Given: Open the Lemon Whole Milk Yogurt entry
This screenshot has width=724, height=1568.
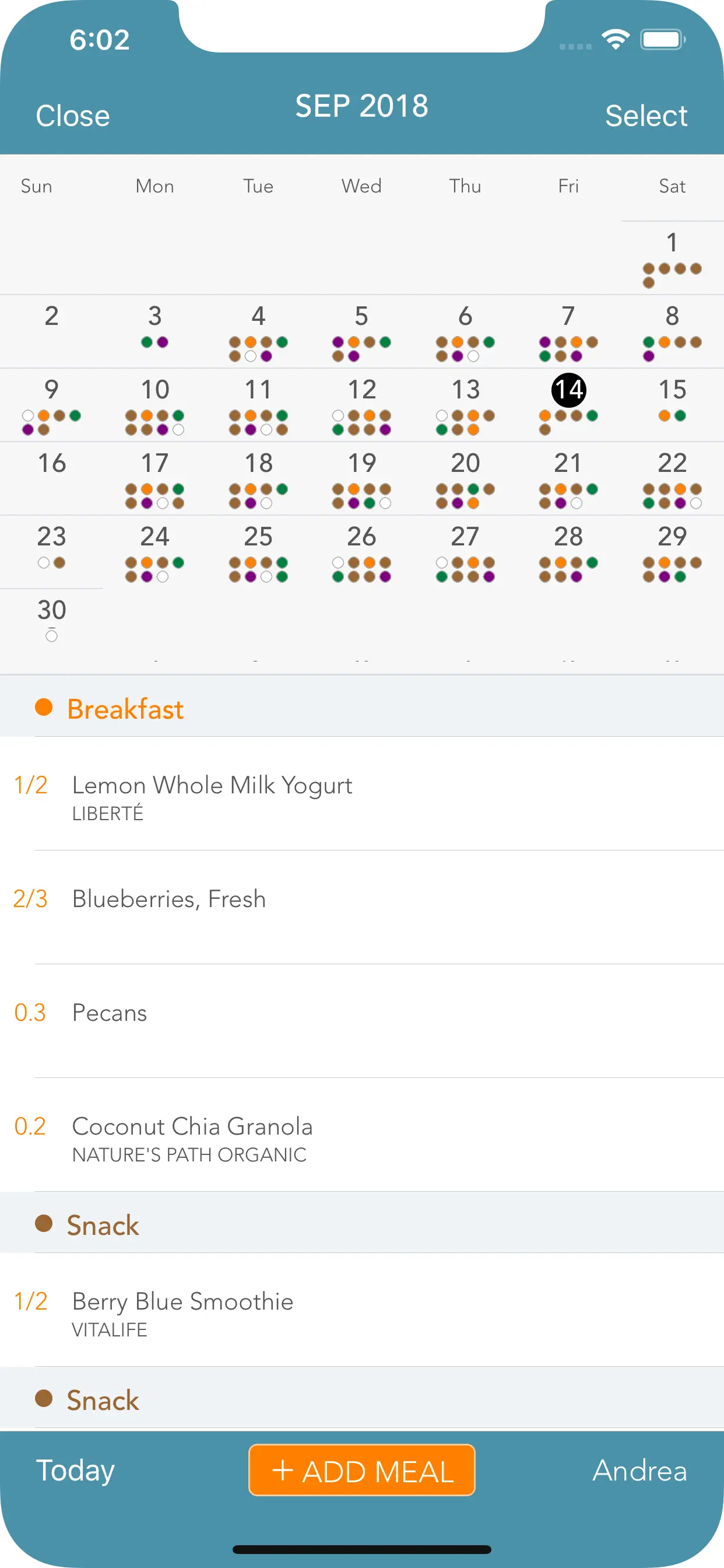Looking at the screenshot, I should tap(362, 794).
